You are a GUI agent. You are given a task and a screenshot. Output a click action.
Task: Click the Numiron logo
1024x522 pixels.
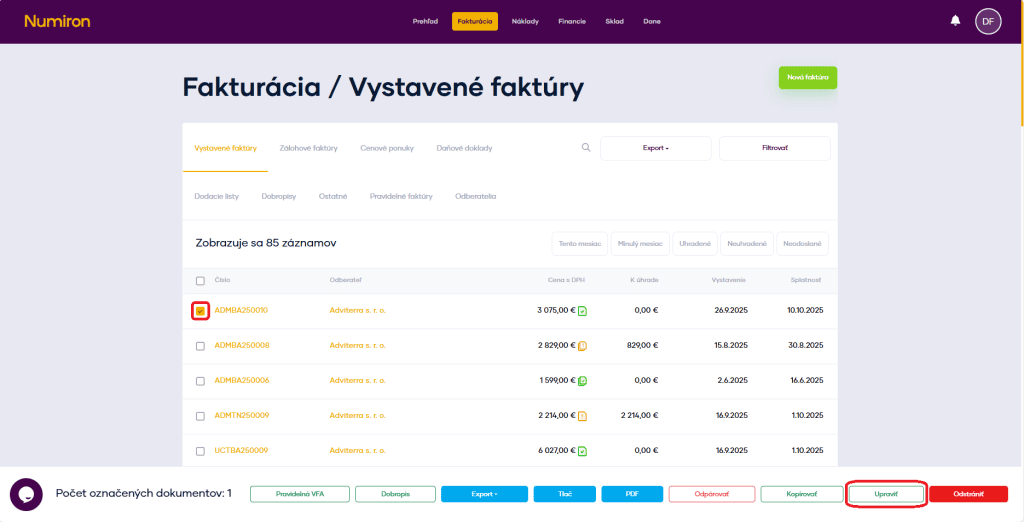57,22
